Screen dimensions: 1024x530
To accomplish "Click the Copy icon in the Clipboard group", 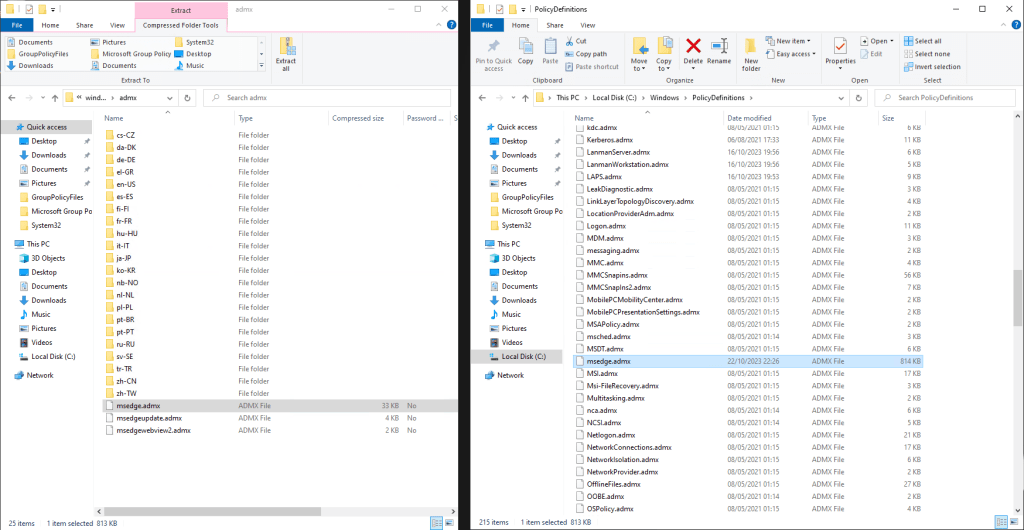I will coord(525,51).
